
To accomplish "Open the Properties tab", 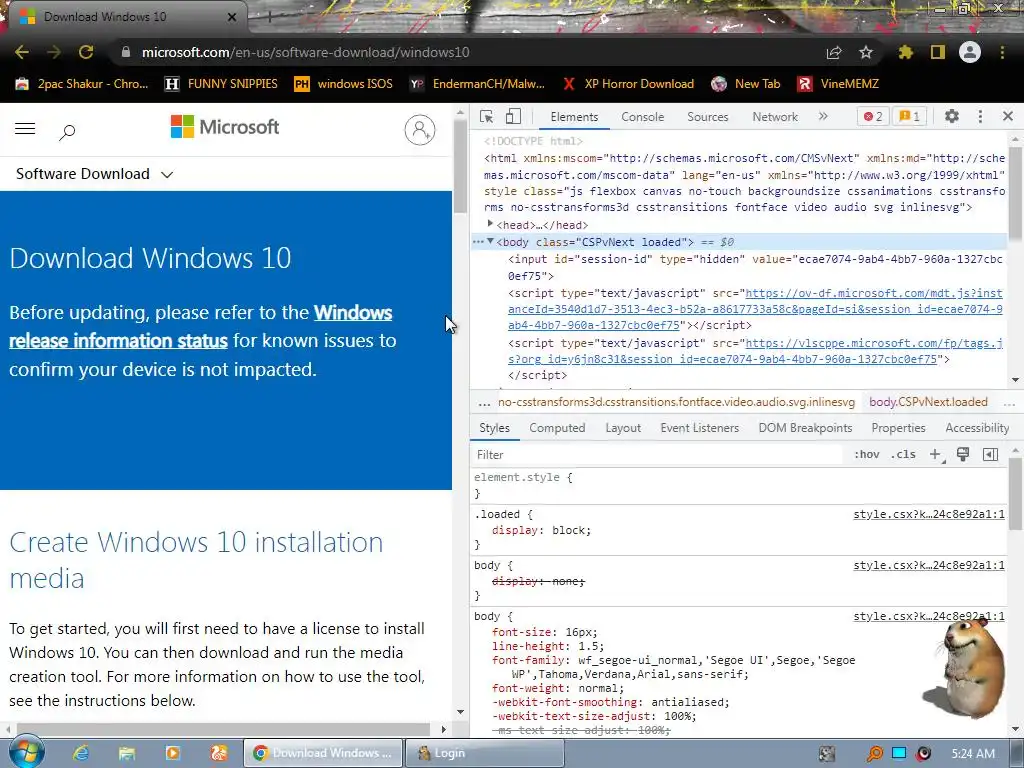I will 898,428.
